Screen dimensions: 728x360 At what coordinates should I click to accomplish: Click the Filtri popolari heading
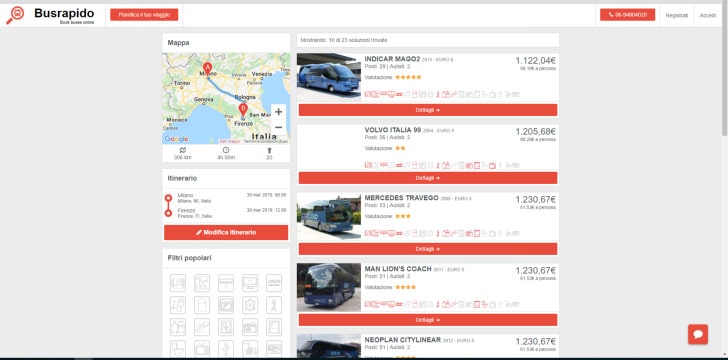pos(189,258)
